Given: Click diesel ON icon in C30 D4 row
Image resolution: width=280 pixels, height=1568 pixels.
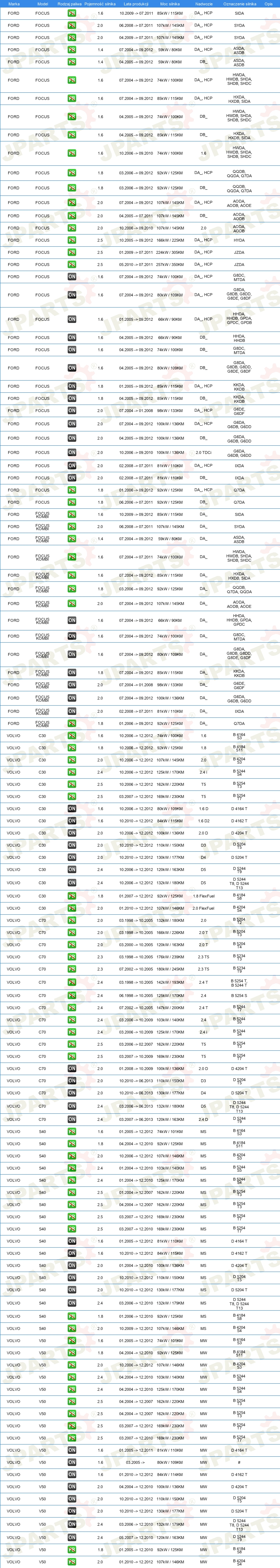Looking at the screenshot, I should tap(72, 857).
